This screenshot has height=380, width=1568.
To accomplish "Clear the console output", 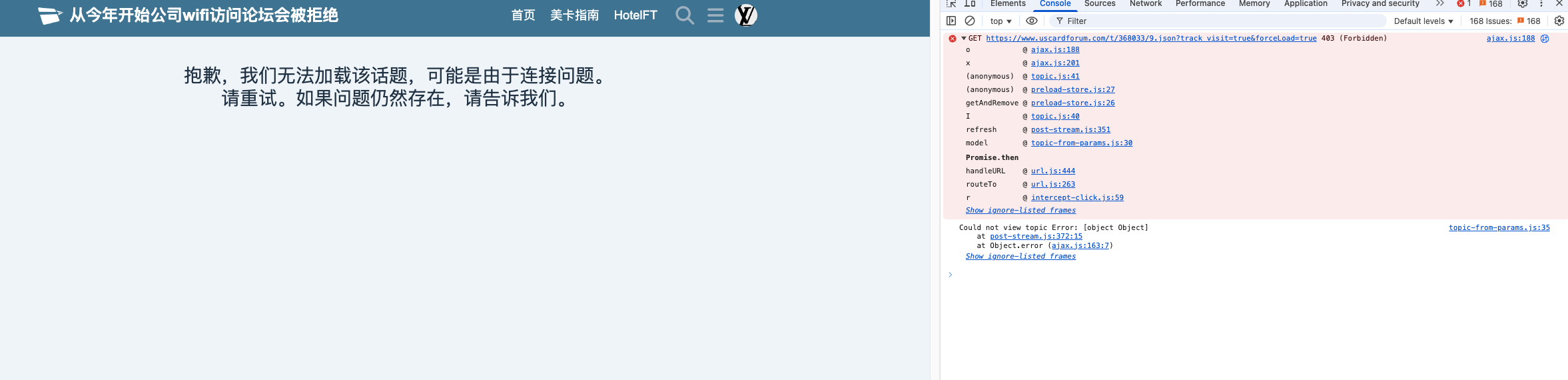I will (x=970, y=21).
